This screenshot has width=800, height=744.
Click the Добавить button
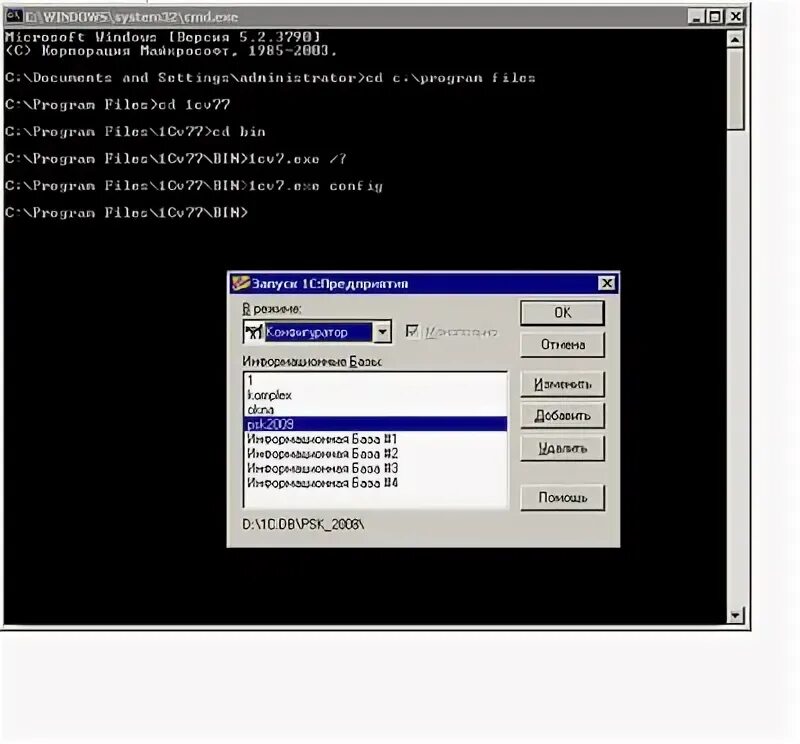562,416
